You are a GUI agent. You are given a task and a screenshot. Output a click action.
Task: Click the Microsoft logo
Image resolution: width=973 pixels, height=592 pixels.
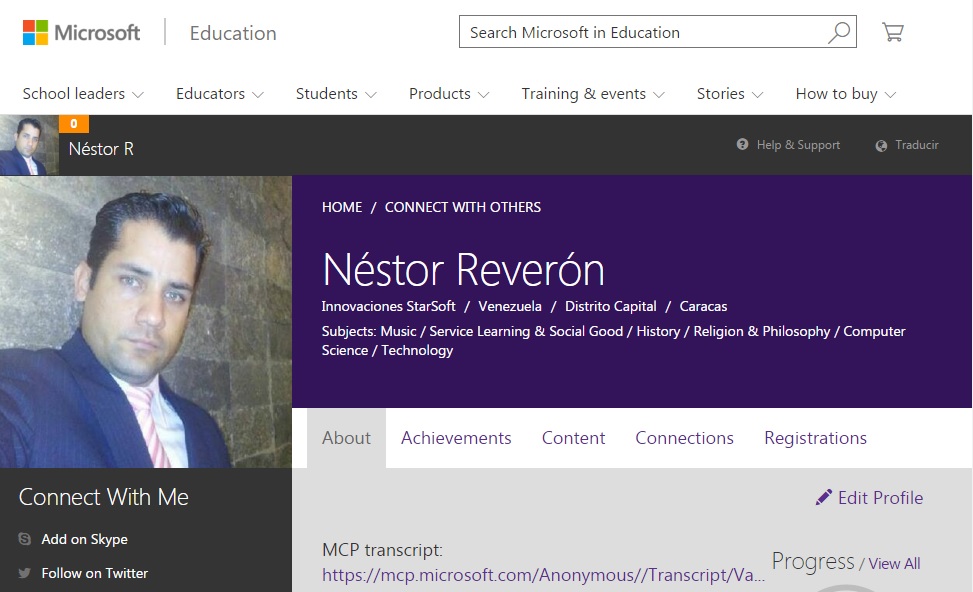[x=82, y=33]
